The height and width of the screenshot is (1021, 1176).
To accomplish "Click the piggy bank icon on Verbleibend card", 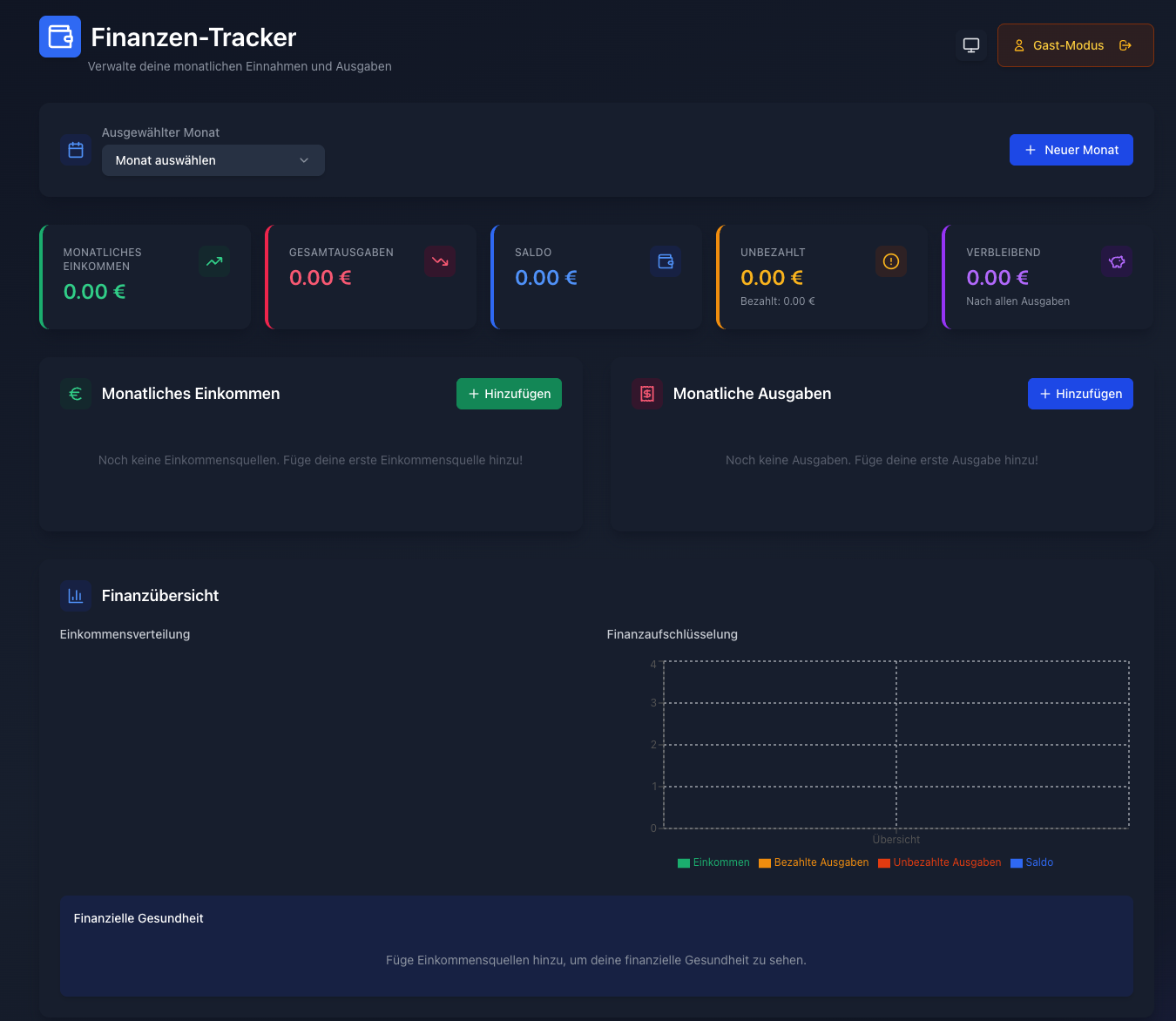I will [x=1117, y=261].
